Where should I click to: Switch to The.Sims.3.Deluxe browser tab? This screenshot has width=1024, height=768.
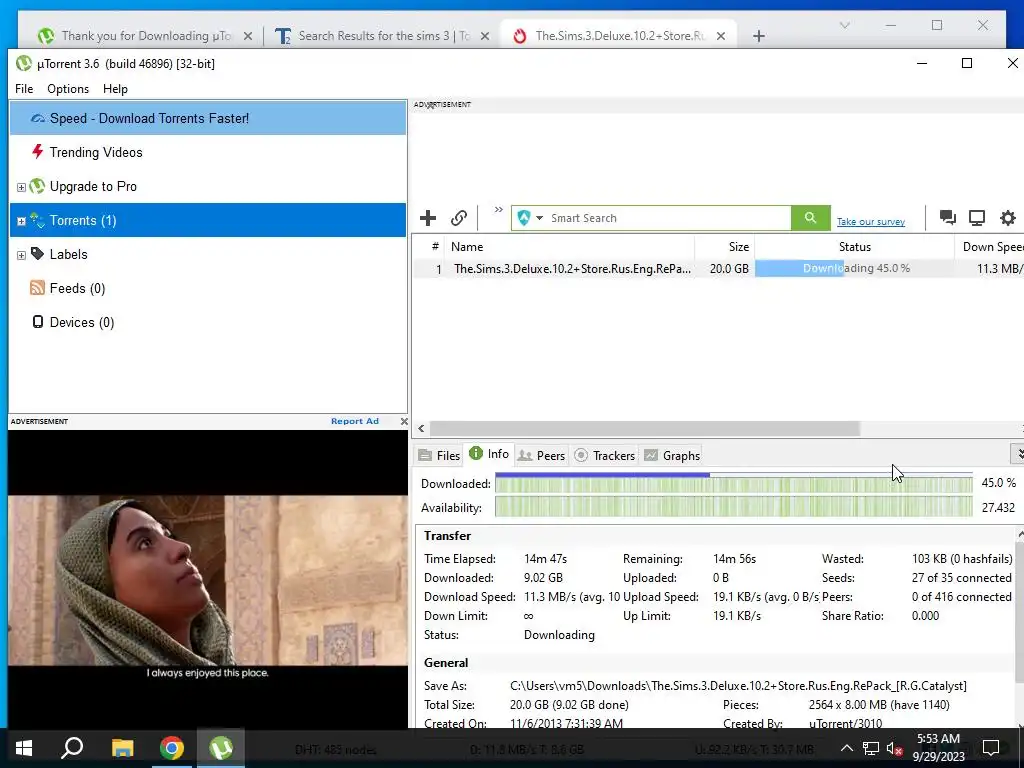(x=617, y=36)
